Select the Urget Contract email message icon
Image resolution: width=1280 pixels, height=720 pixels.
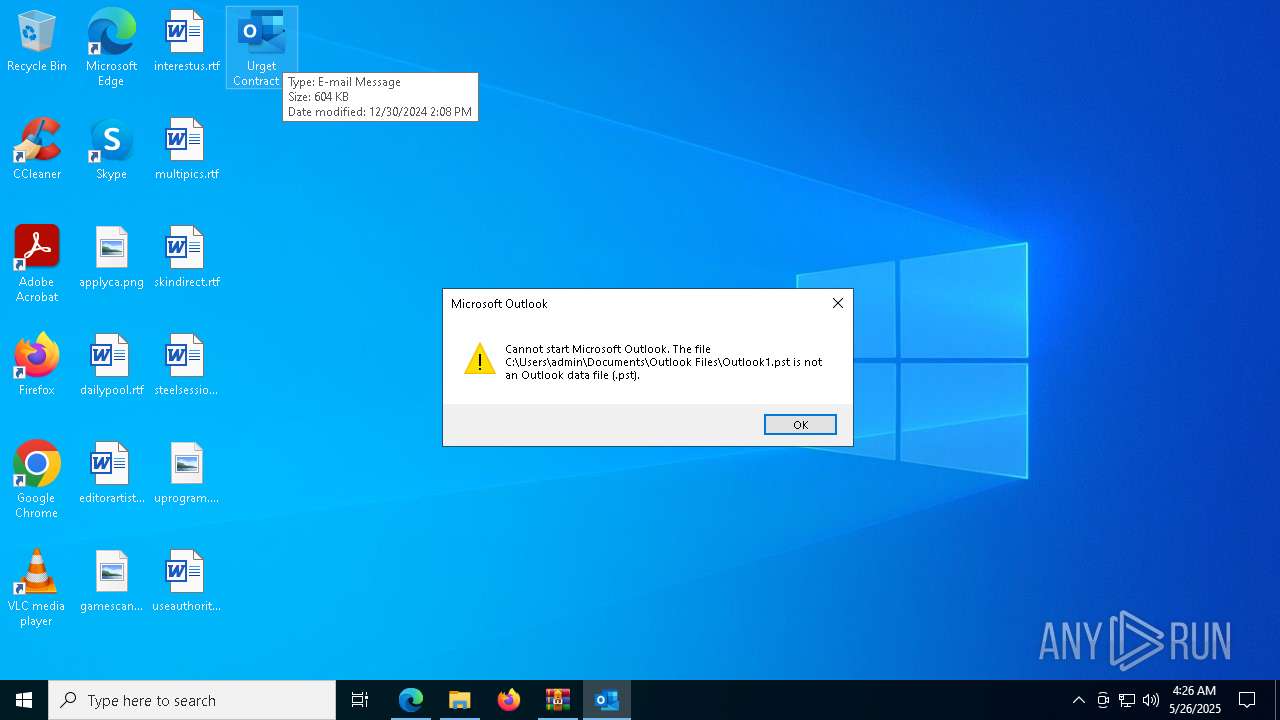[x=261, y=47]
